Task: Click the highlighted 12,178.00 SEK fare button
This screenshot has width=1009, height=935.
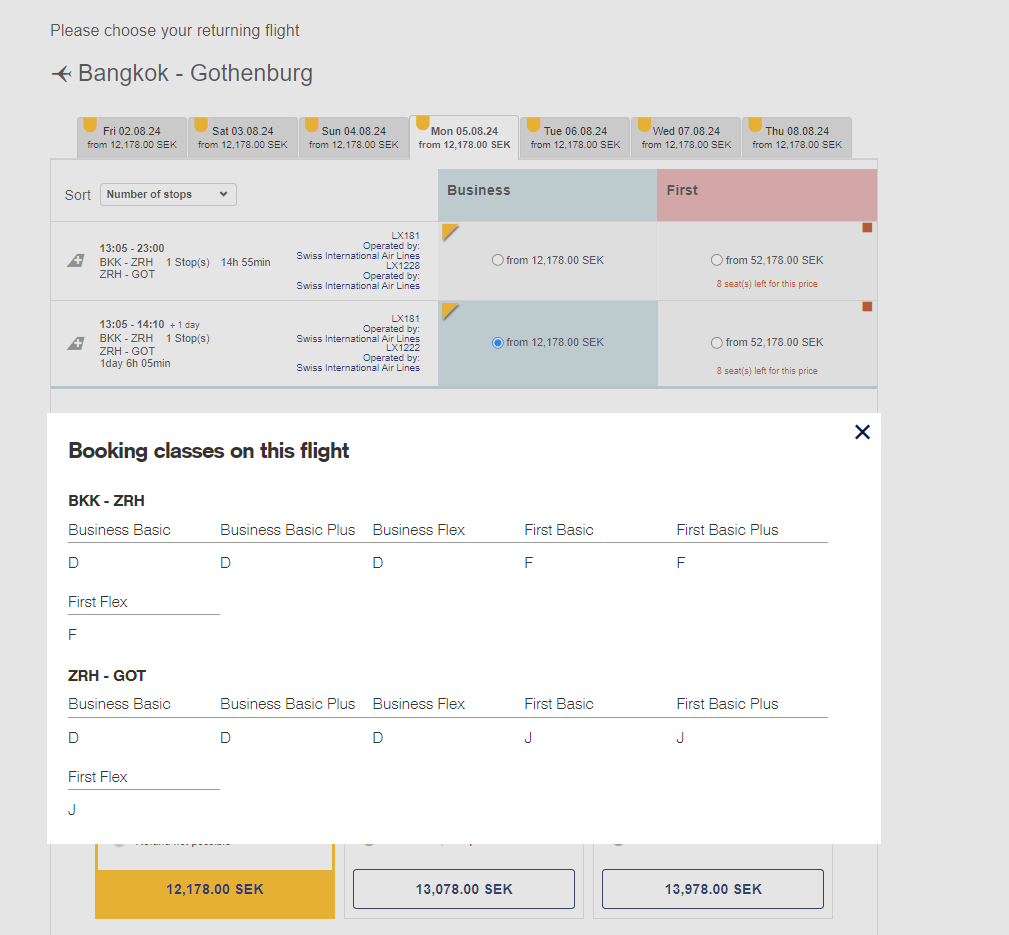Action: (x=214, y=889)
